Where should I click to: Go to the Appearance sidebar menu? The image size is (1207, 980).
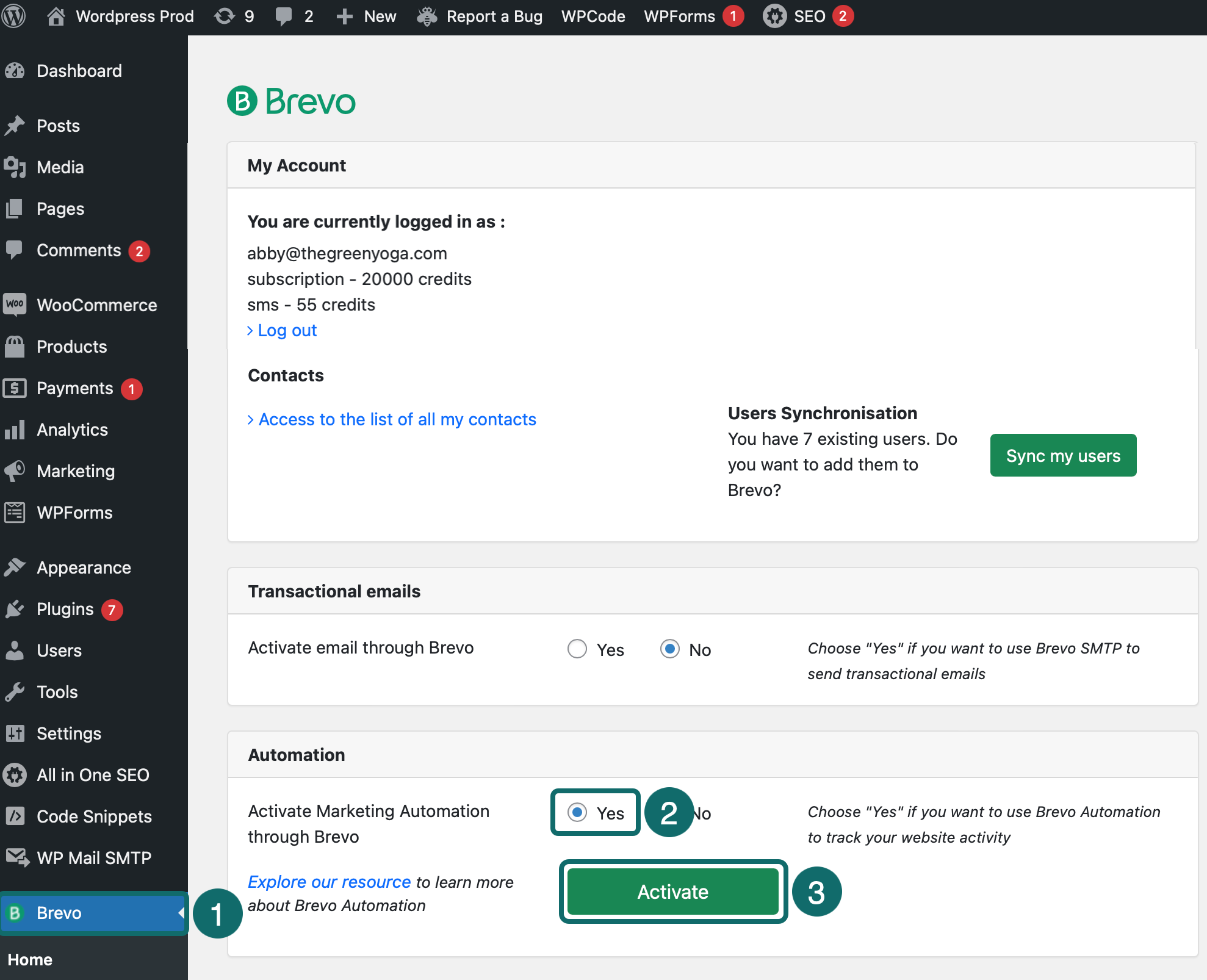pos(84,567)
